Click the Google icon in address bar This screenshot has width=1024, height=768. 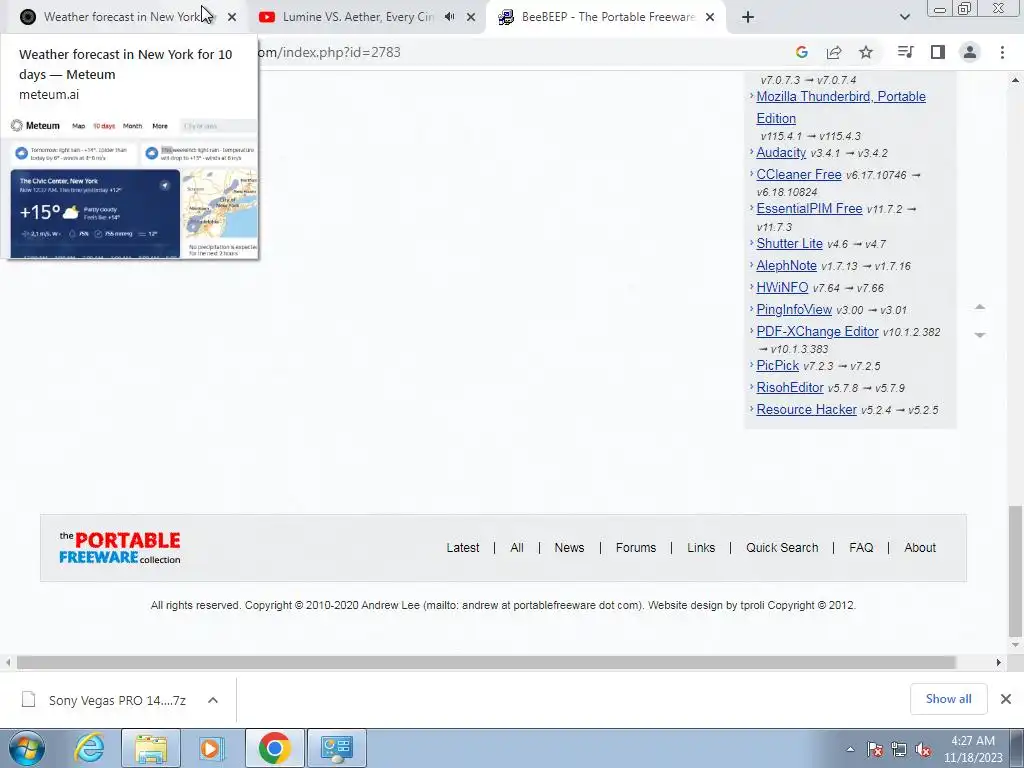(x=802, y=52)
